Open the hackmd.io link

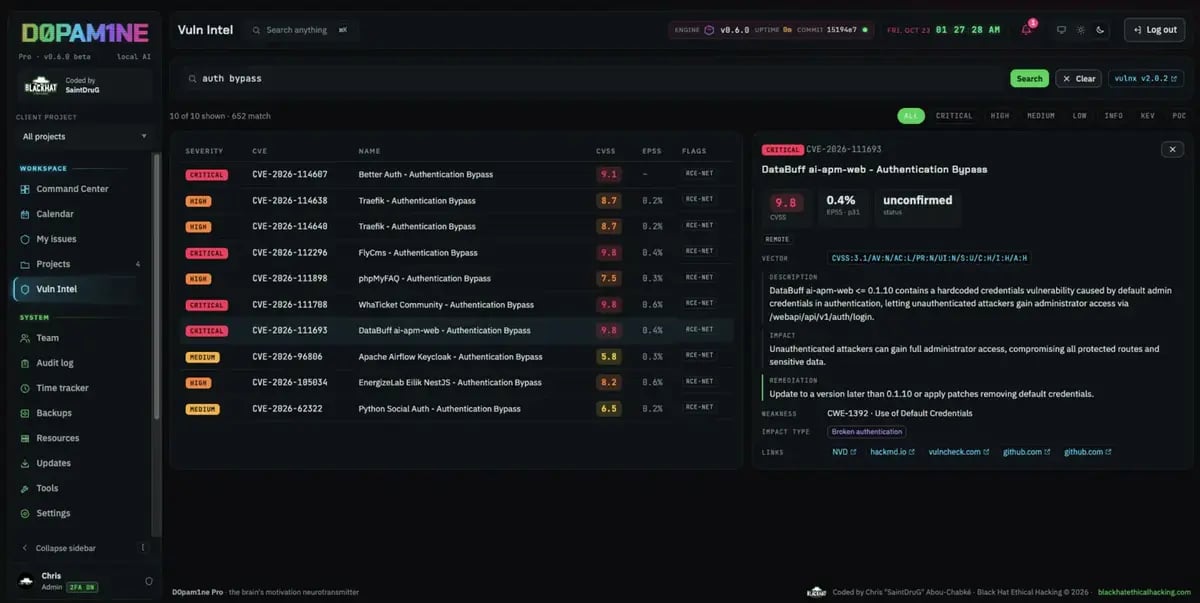[x=892, y=452]
